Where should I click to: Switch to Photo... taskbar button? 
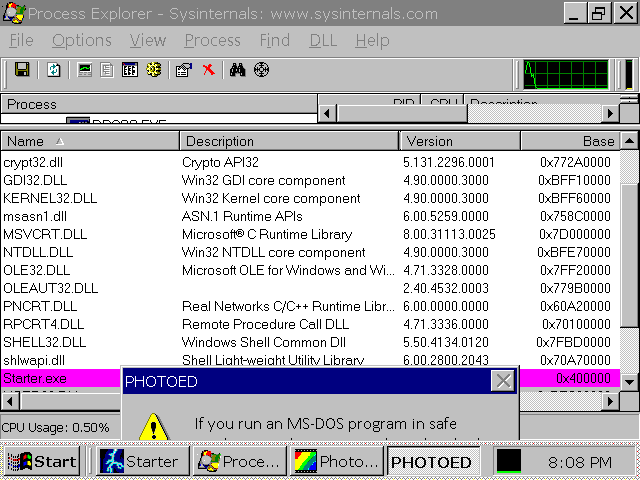[x=337, y=462]
